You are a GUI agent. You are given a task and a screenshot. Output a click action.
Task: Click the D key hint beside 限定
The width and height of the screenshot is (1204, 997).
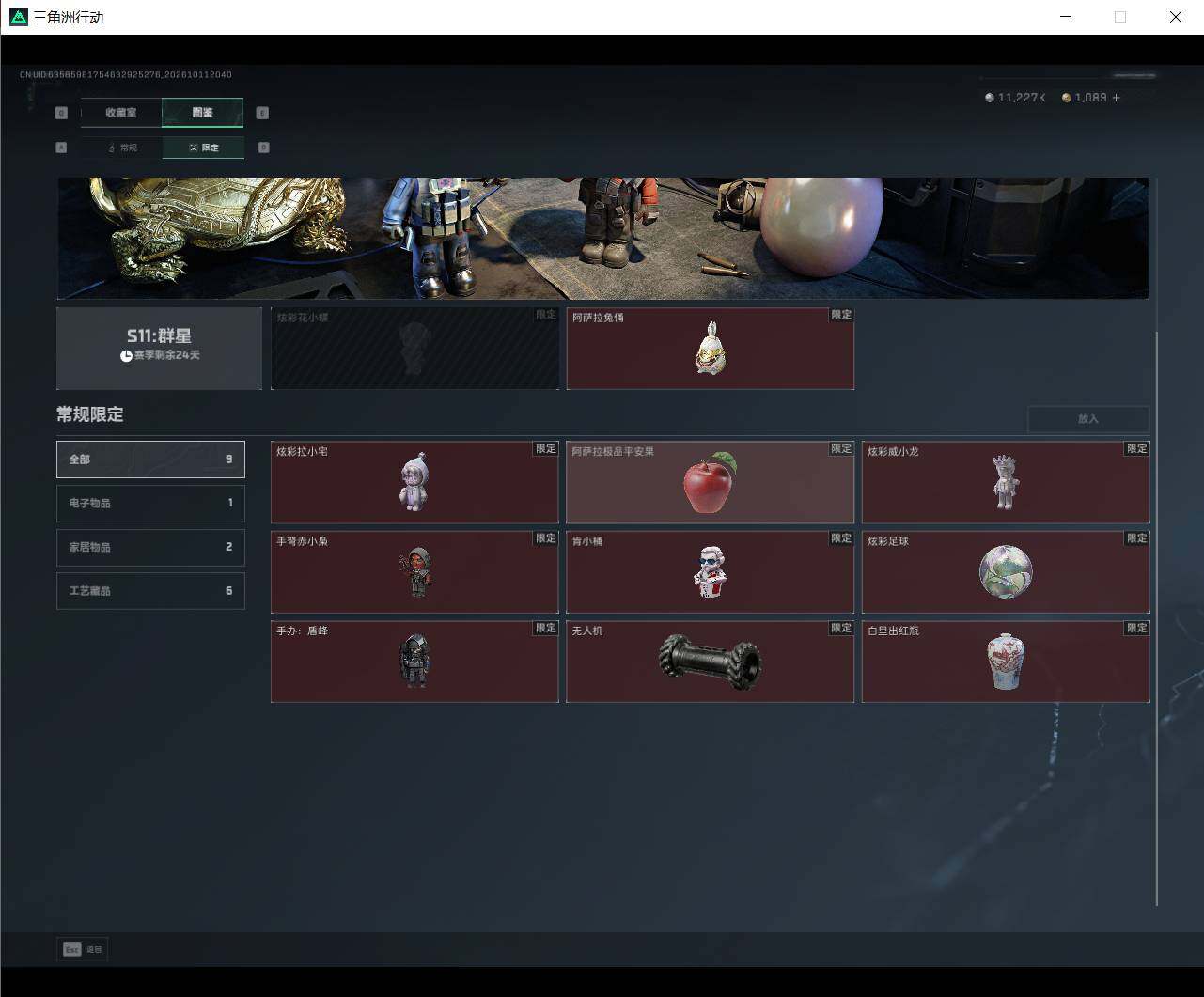tap(263, 148)
